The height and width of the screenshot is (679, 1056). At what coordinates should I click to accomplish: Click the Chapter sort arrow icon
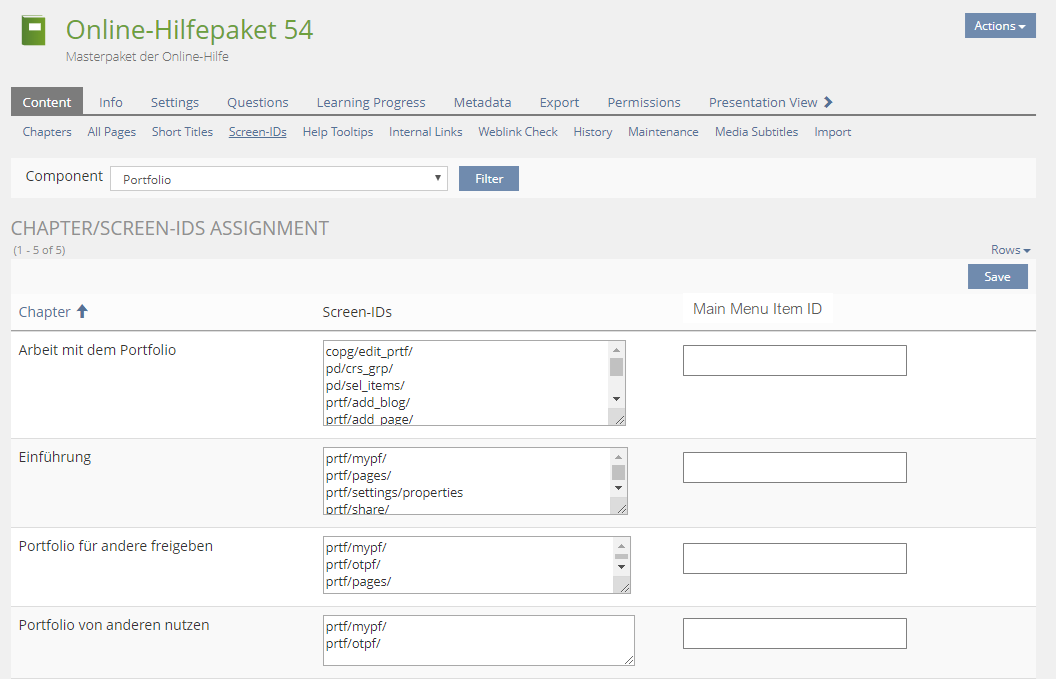83,312
